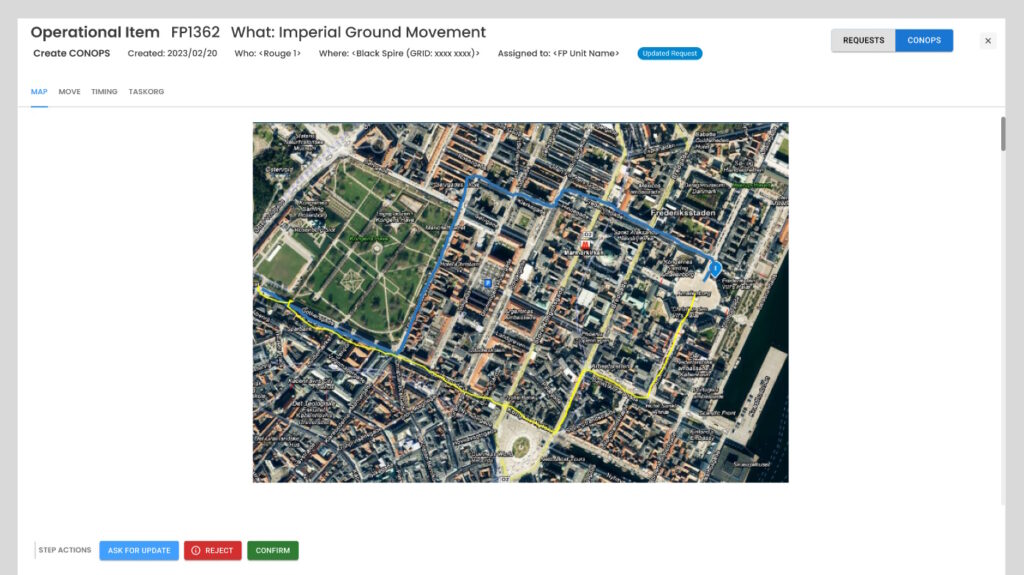This screenshot has width=1024, height=575.
Task: Click the satellite map image
Action: pos(520,380)
